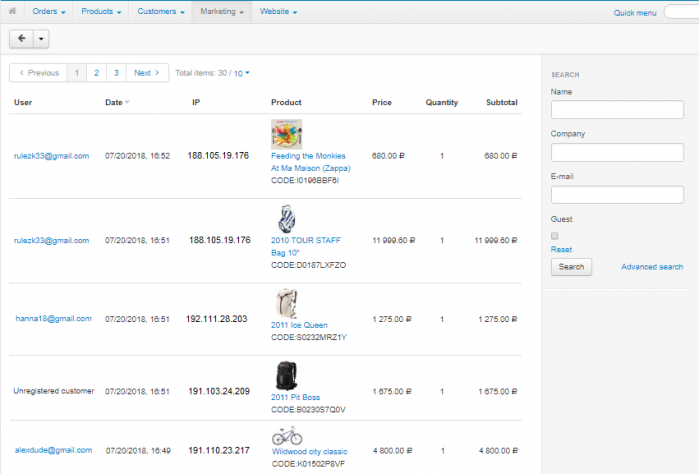Image resolution: width=700 pixels, height=474 pixels.
Task: Open the dropdown beside the back arrow
Action: tap(41, 39)
